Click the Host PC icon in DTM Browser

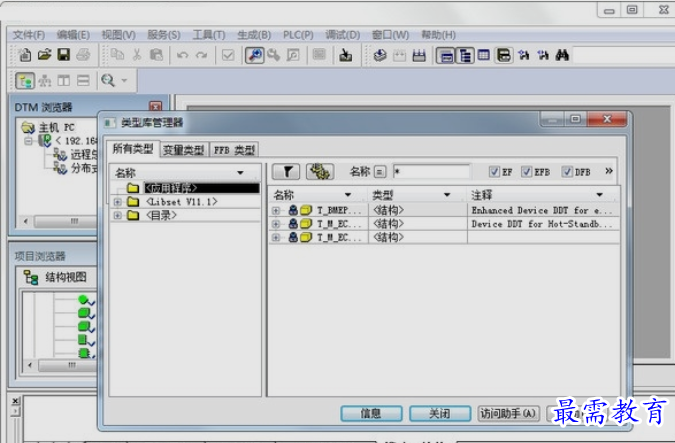click(x=28, y=127)
